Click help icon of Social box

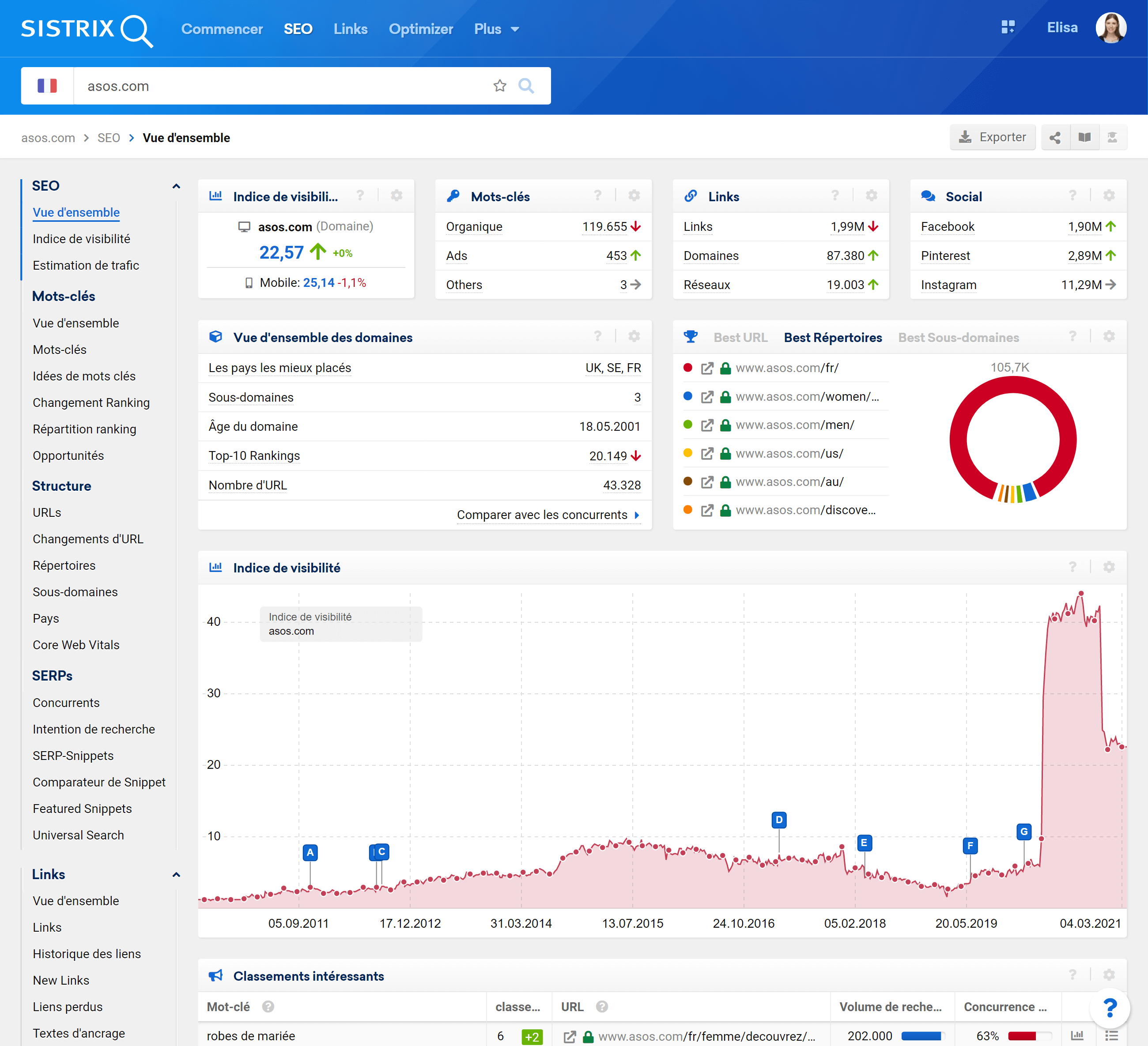1072,196
